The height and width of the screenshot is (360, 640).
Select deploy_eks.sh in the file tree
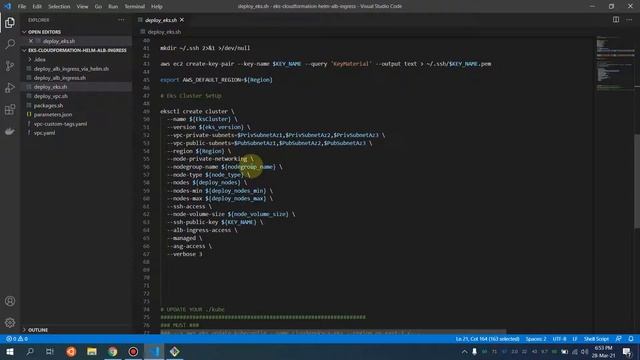50,87
